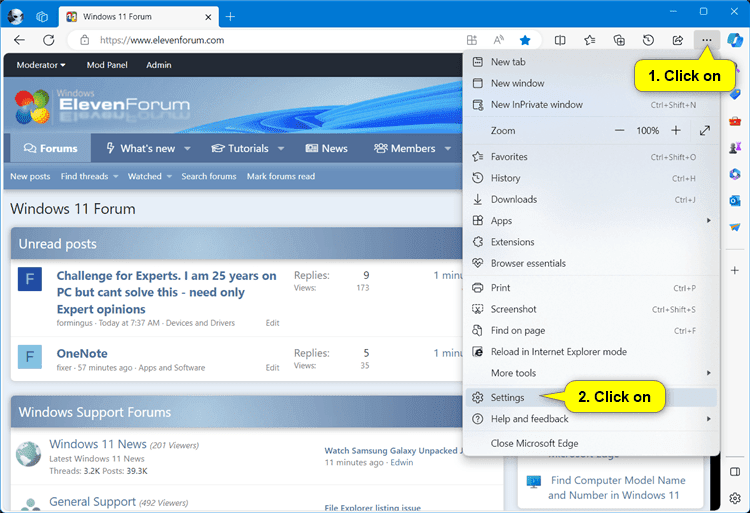Expand the Apps submenu
Image resolution: width=750 pixels, height=513 pixels.
click(591, 220)
